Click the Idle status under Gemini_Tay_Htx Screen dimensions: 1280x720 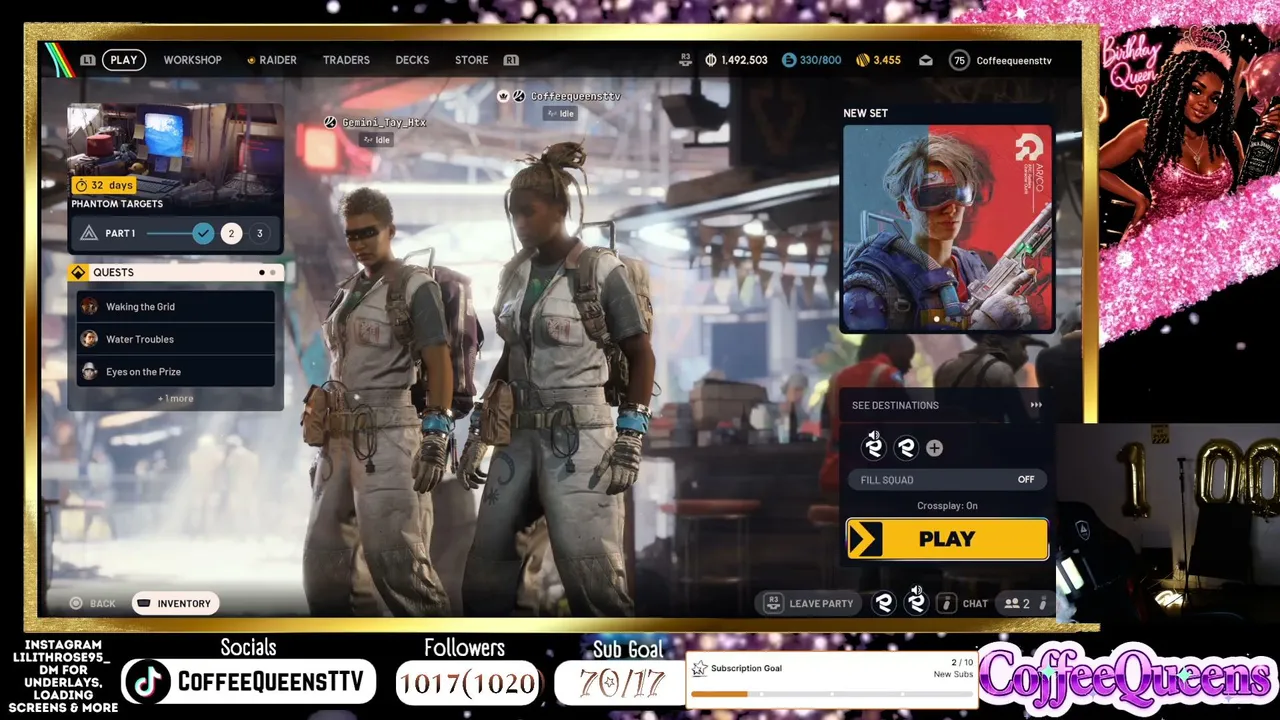377,140
